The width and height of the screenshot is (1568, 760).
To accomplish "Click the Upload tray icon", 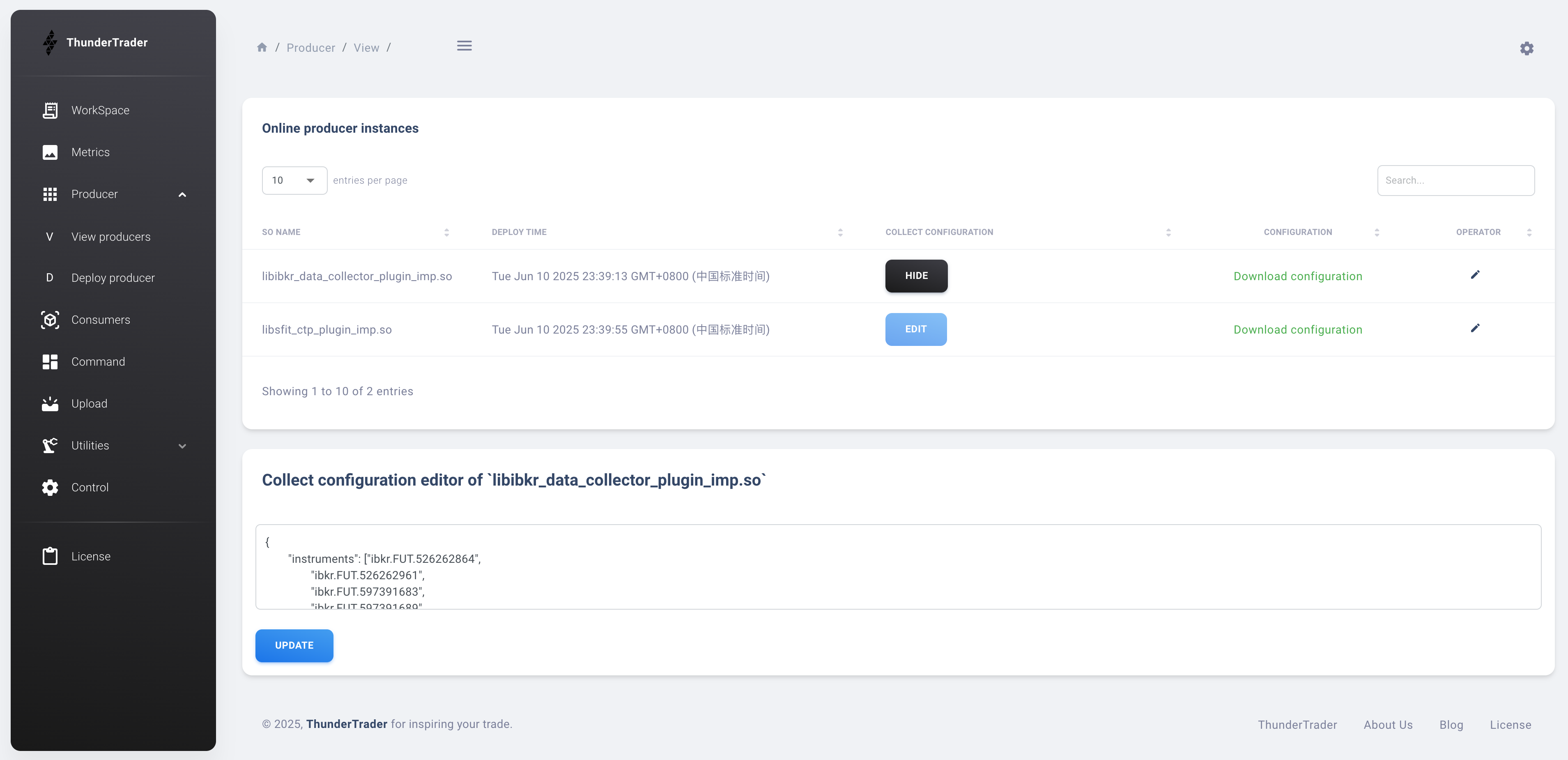I will [50, 404].
